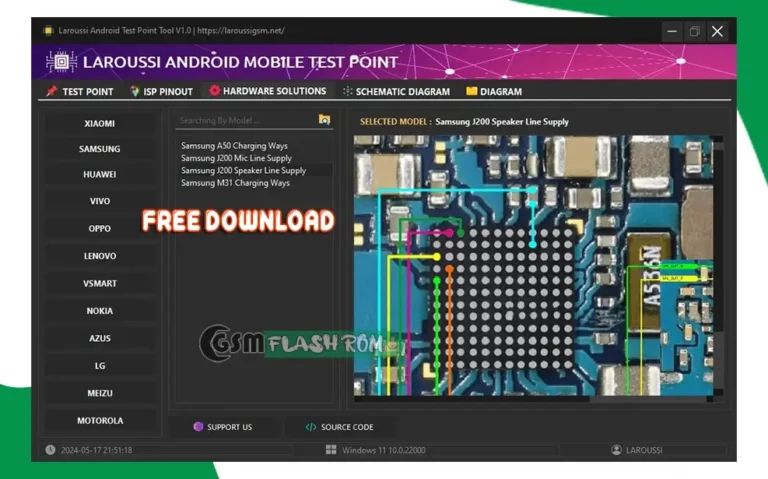Select Samsung J200 Mic Line Supply entry
768x479 pixels.
coord(236,158)
